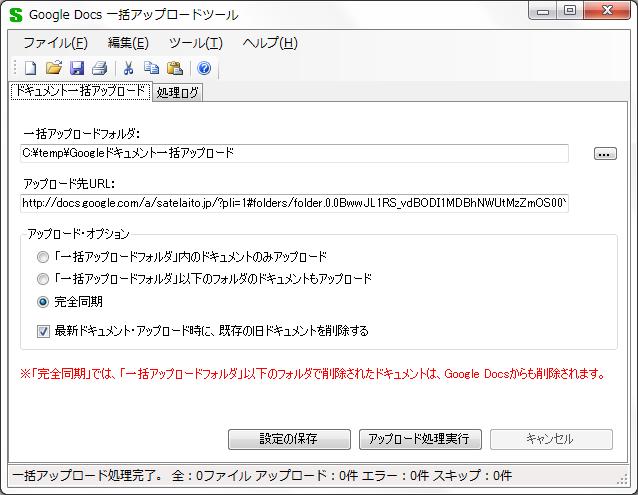The image size is (638, 495).
Task: Select the folder-only document upload radio option
Action: [43, 256]
